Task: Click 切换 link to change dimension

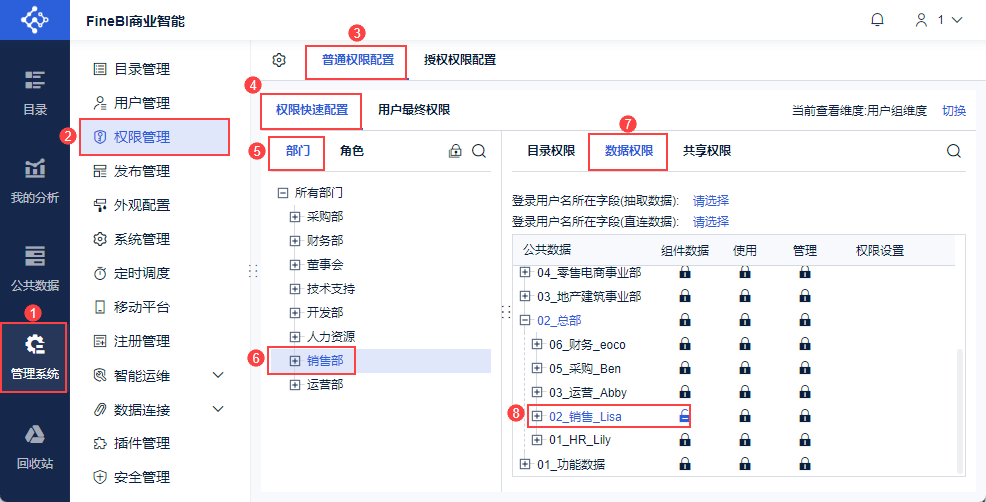Action: [x=953, y=111]
